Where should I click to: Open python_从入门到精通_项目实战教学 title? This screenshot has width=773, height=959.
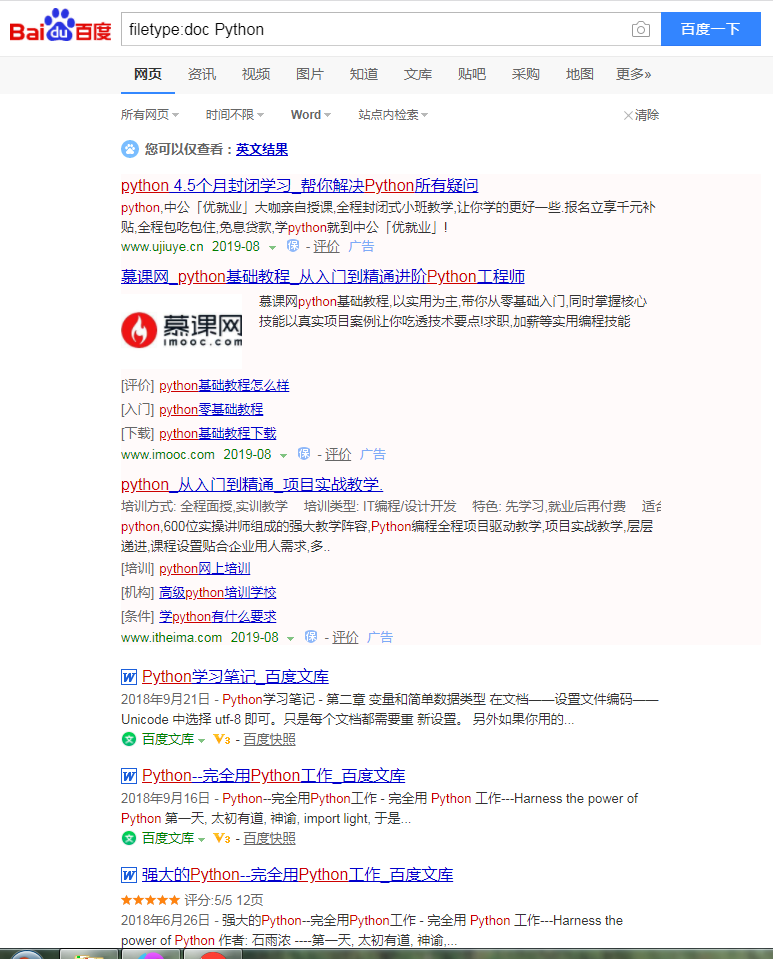[252, 484]
